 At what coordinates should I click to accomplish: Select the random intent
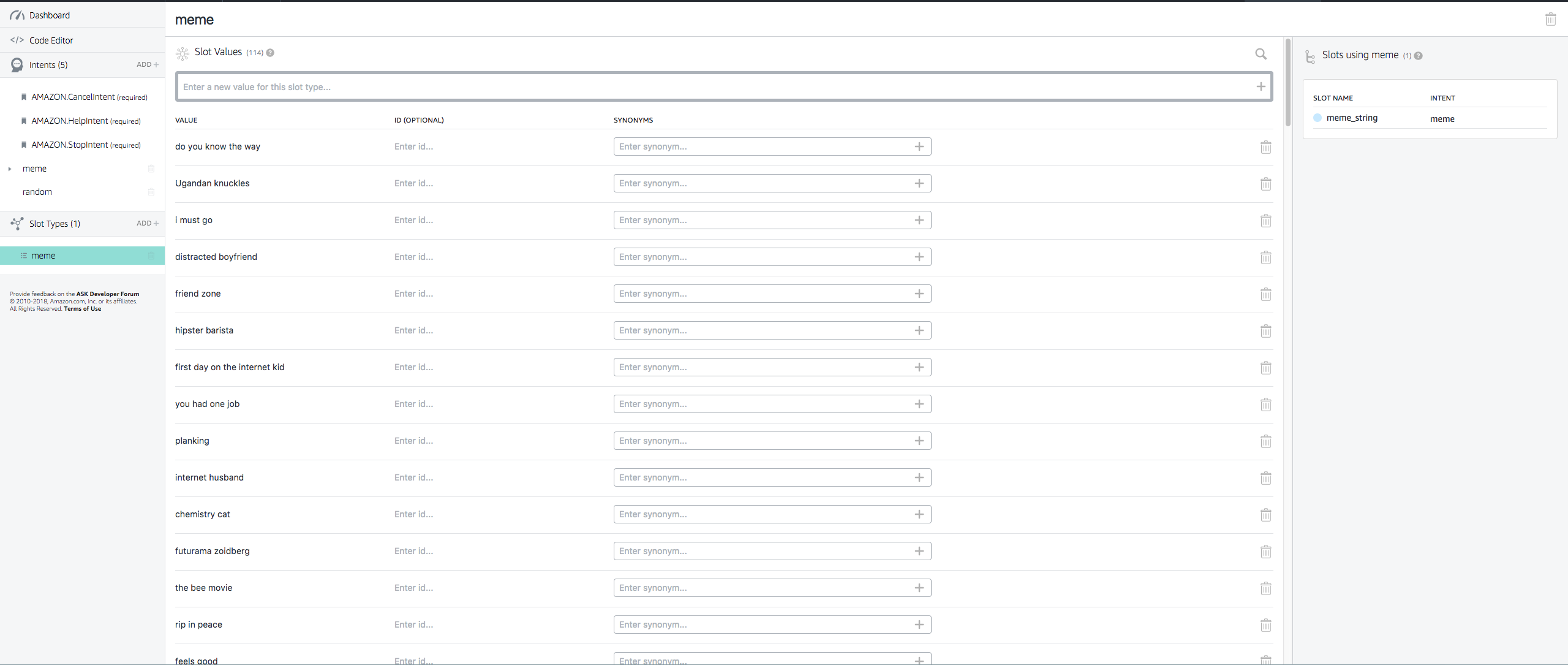37,192
